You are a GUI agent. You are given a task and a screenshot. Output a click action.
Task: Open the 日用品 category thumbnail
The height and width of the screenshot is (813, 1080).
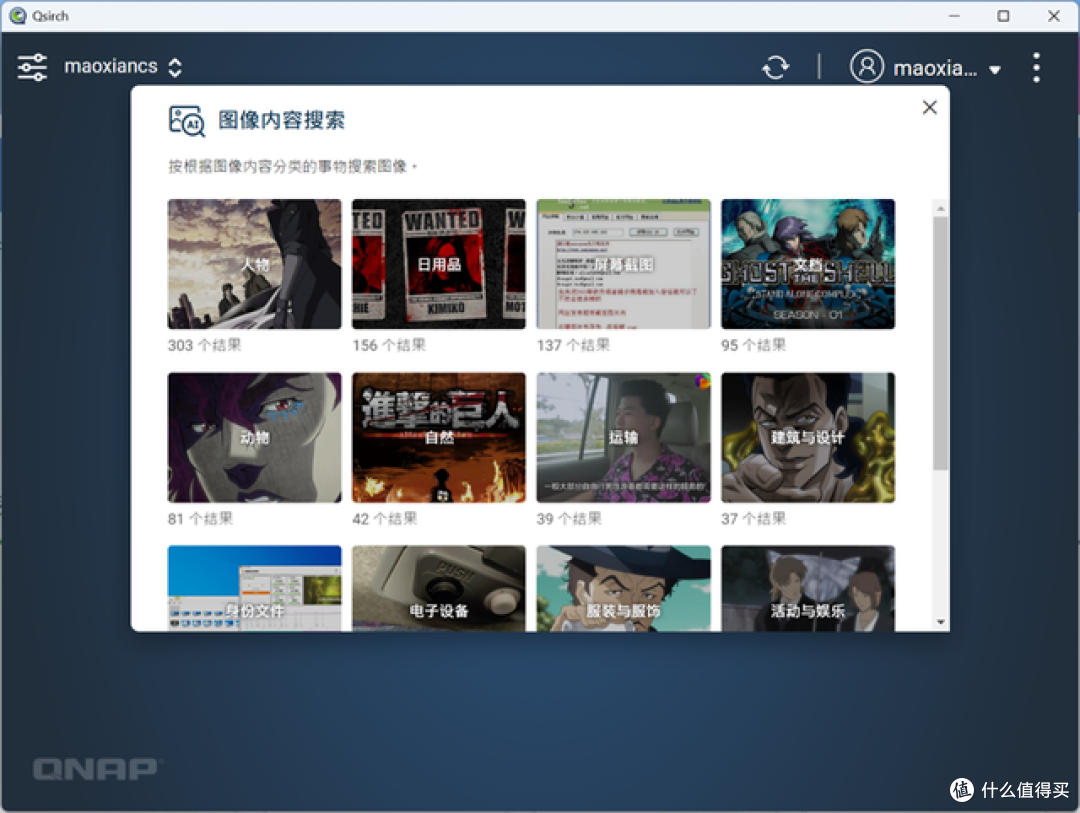coord(439,264)
